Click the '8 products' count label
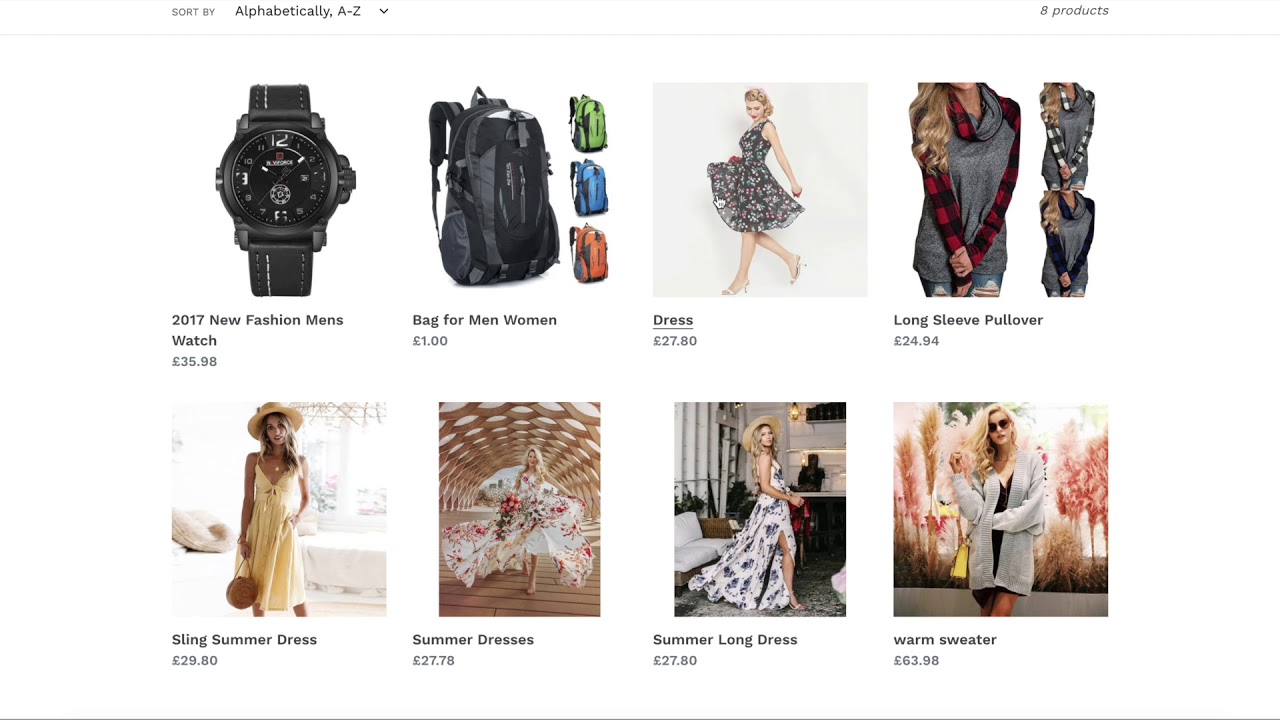 [x=1074, y=11]
